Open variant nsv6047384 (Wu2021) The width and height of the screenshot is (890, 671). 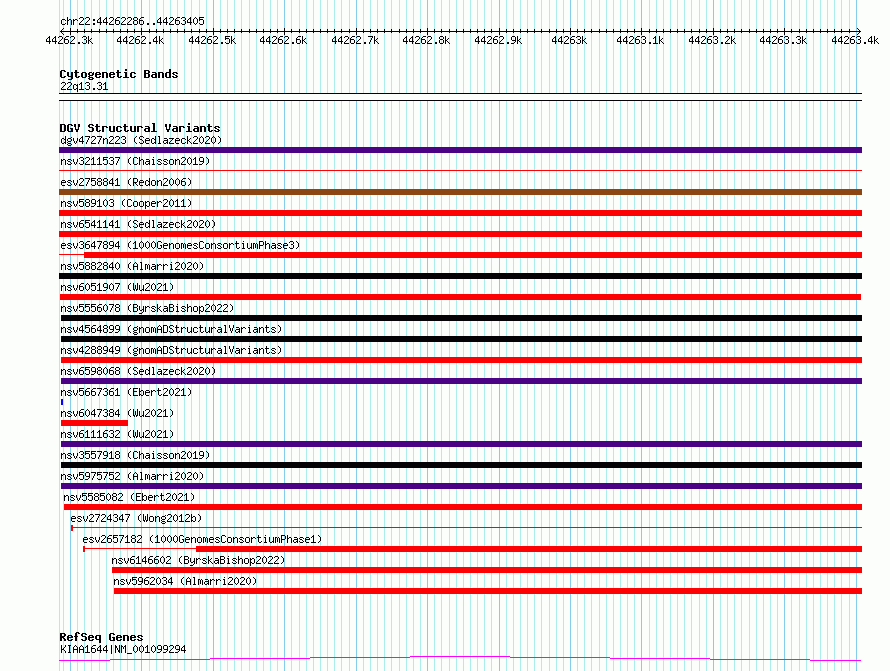(x=117, y=413)
